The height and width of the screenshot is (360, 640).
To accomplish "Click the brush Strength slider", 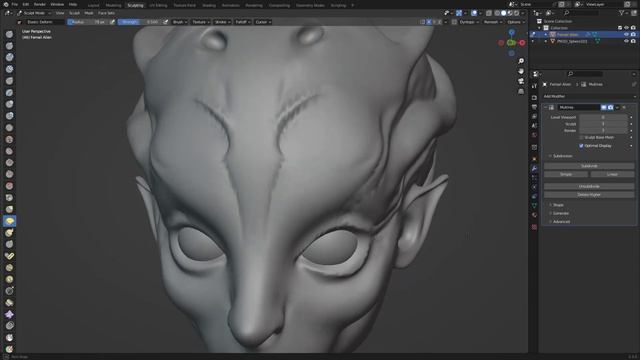I will [x=139, y=22].
